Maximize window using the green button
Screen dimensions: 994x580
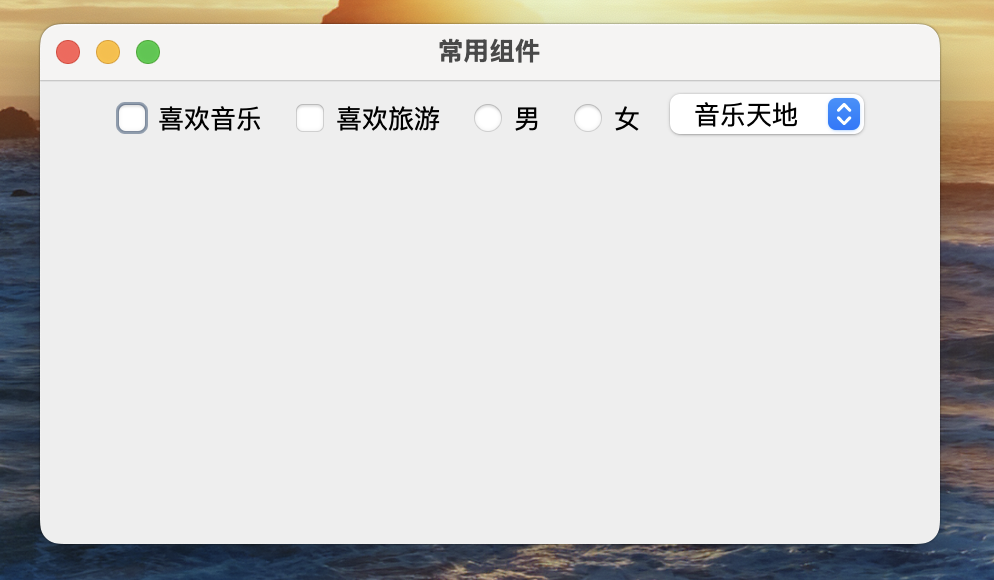[148, 52]
